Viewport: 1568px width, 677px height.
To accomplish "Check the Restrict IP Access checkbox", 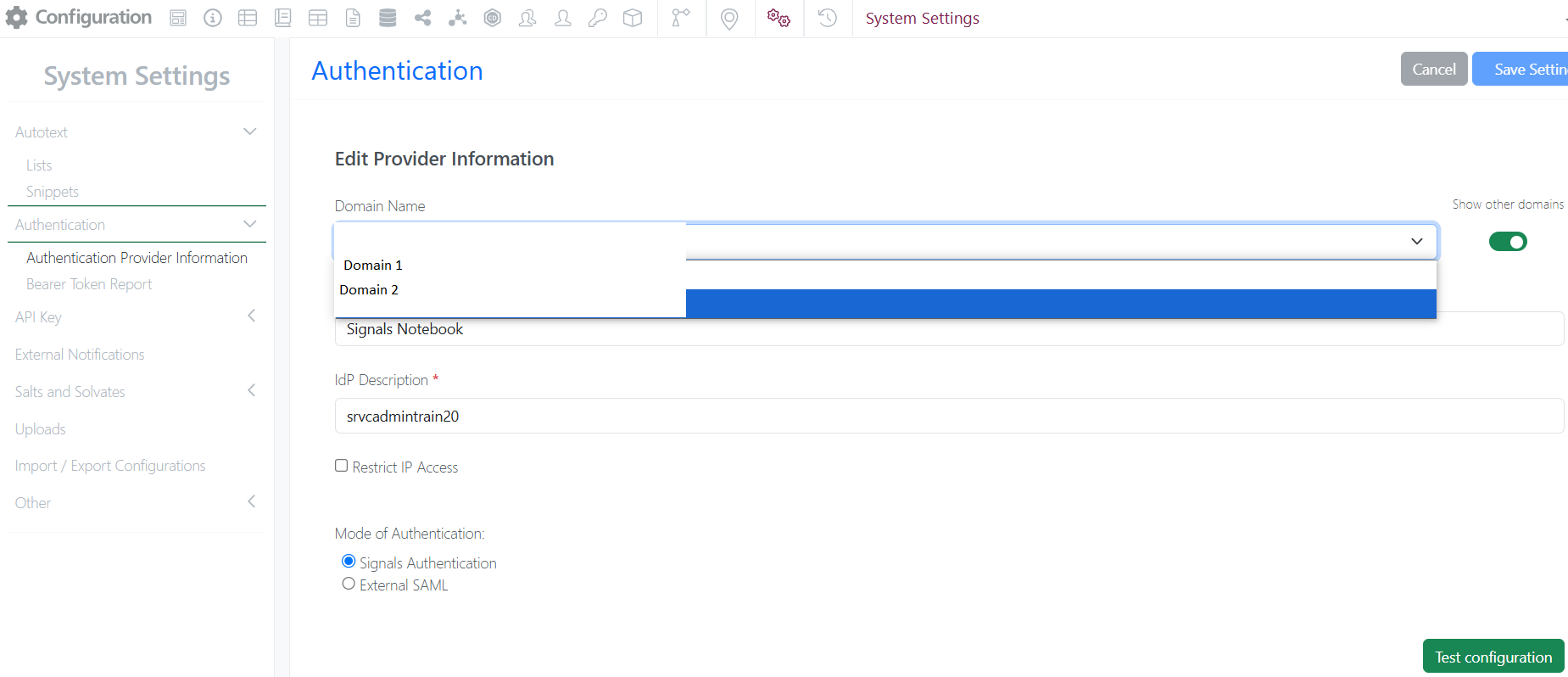I will 342,466.
